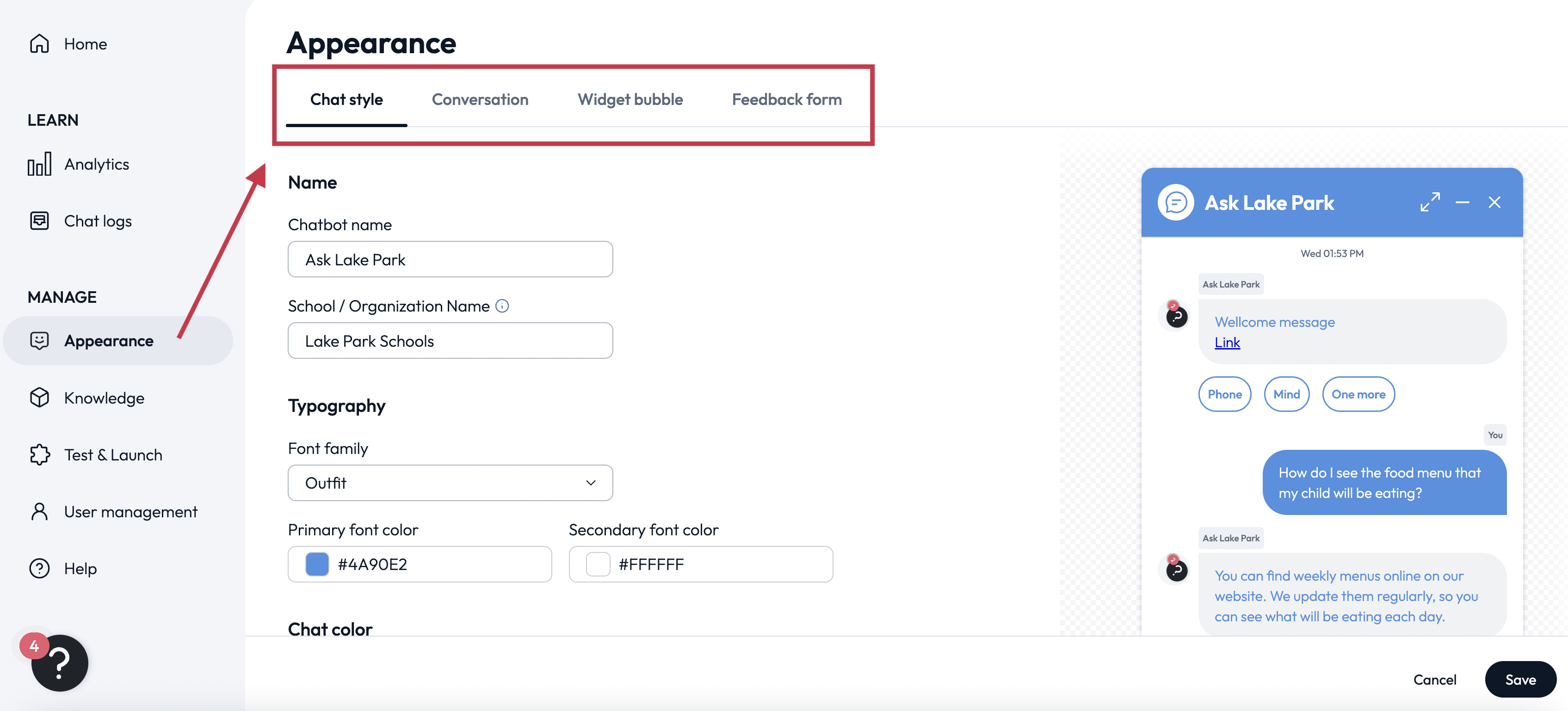Image resolution: width=1568 pixels, height=711 pixels.
Task: Click the chat bubble logo in preview header
Action: 1176,202
